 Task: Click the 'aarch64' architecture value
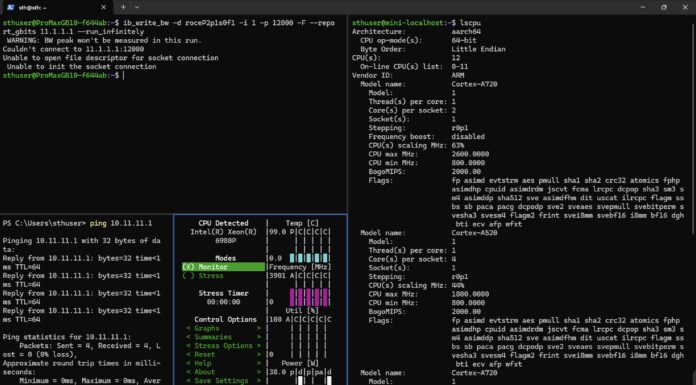(x=466, y=32)
